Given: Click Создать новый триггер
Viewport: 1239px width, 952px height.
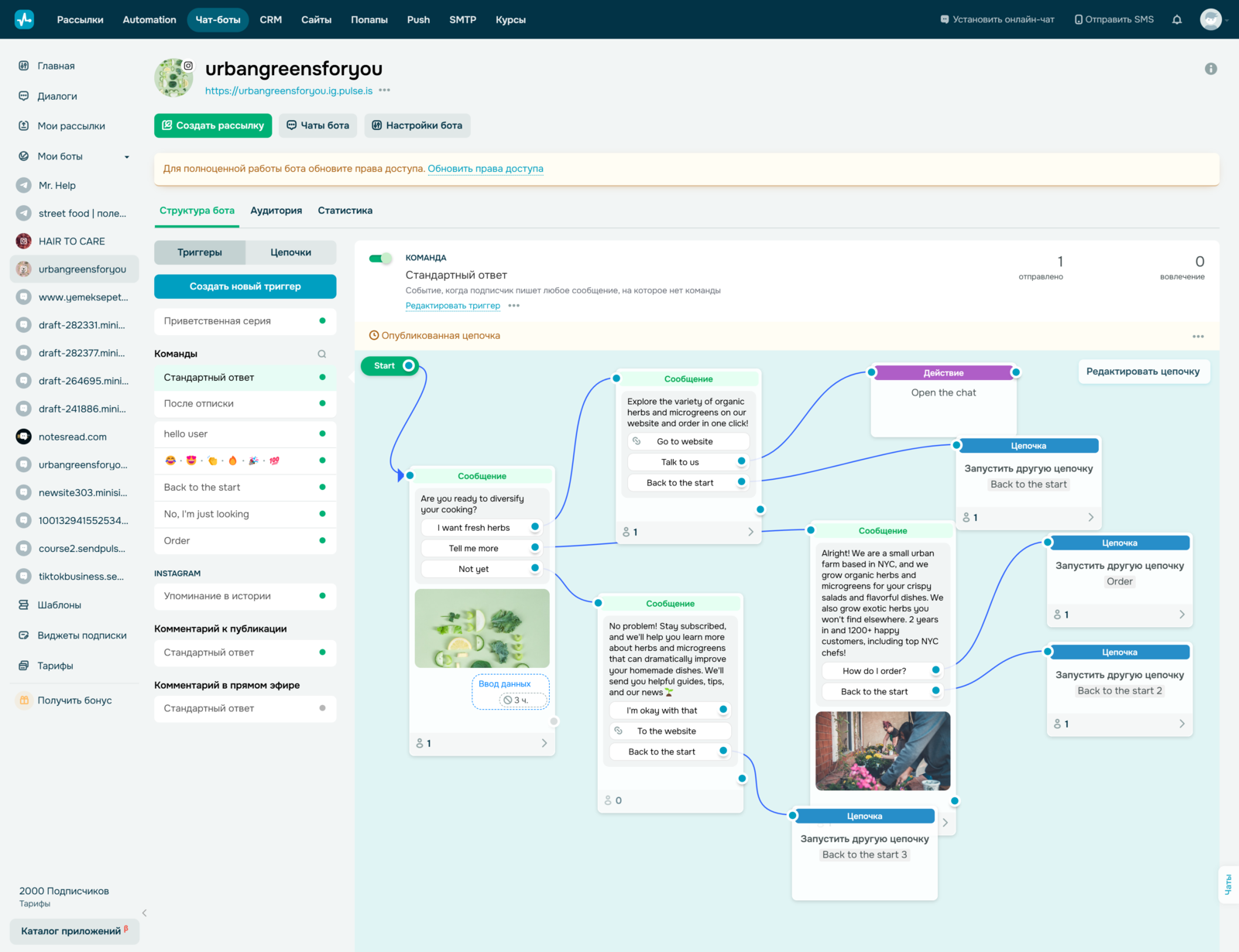Looking at the screenshot, I should coord(245,286).
